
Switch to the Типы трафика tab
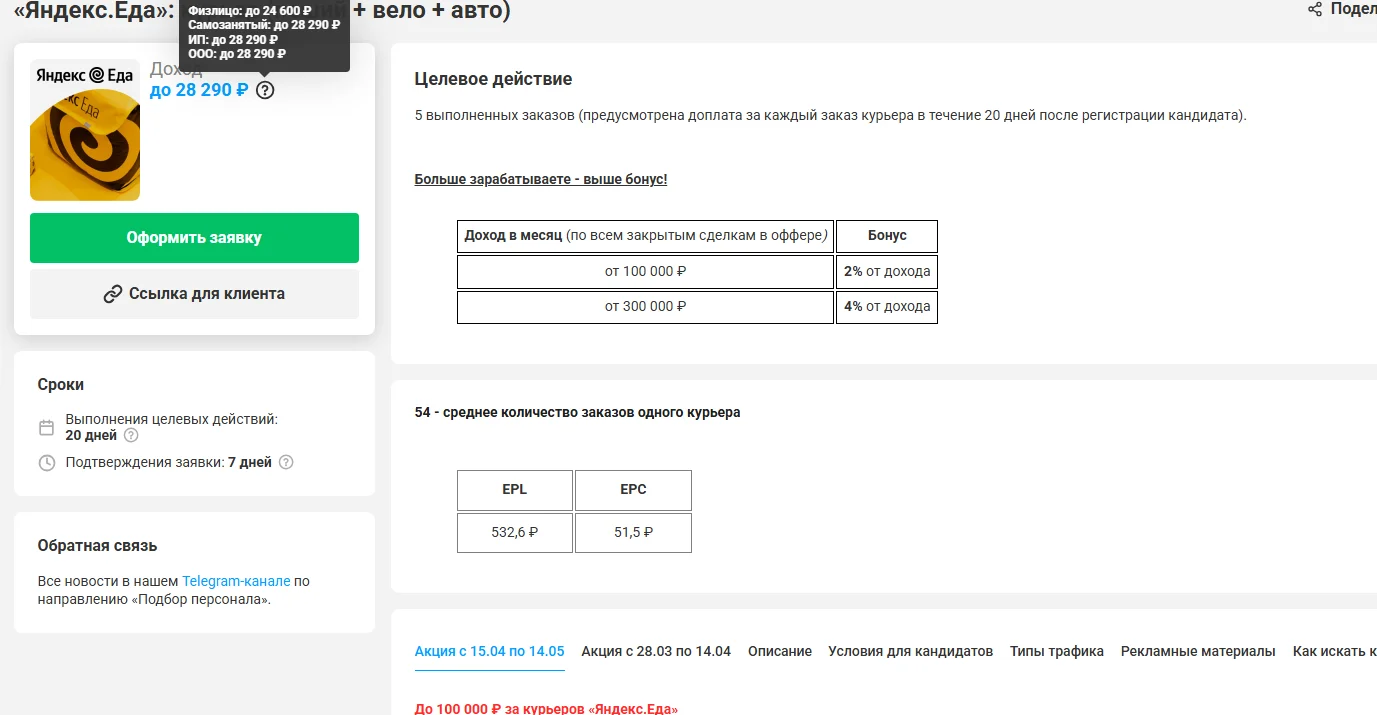(1057, 651)
